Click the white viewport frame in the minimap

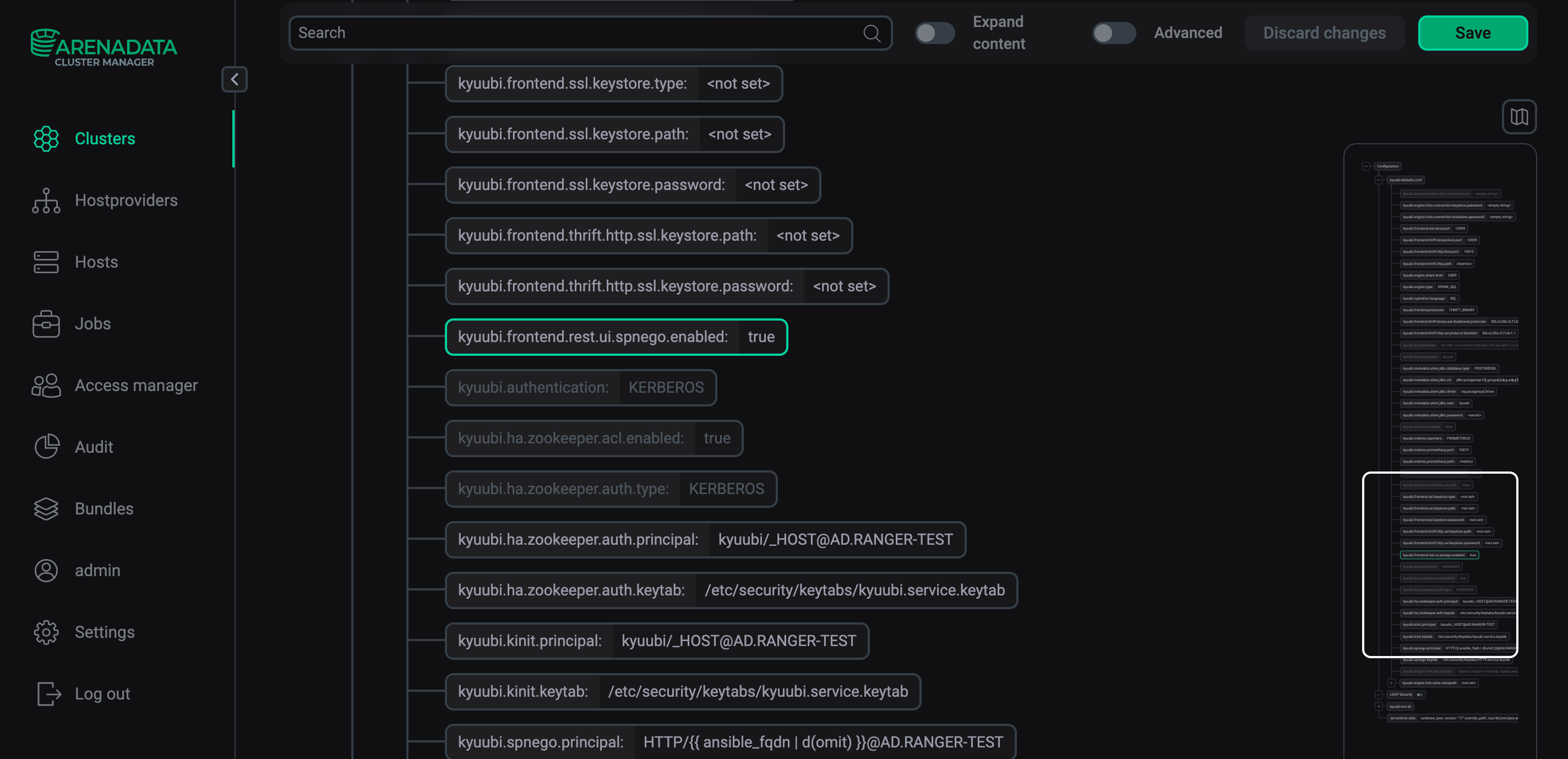coord(1440,565)
